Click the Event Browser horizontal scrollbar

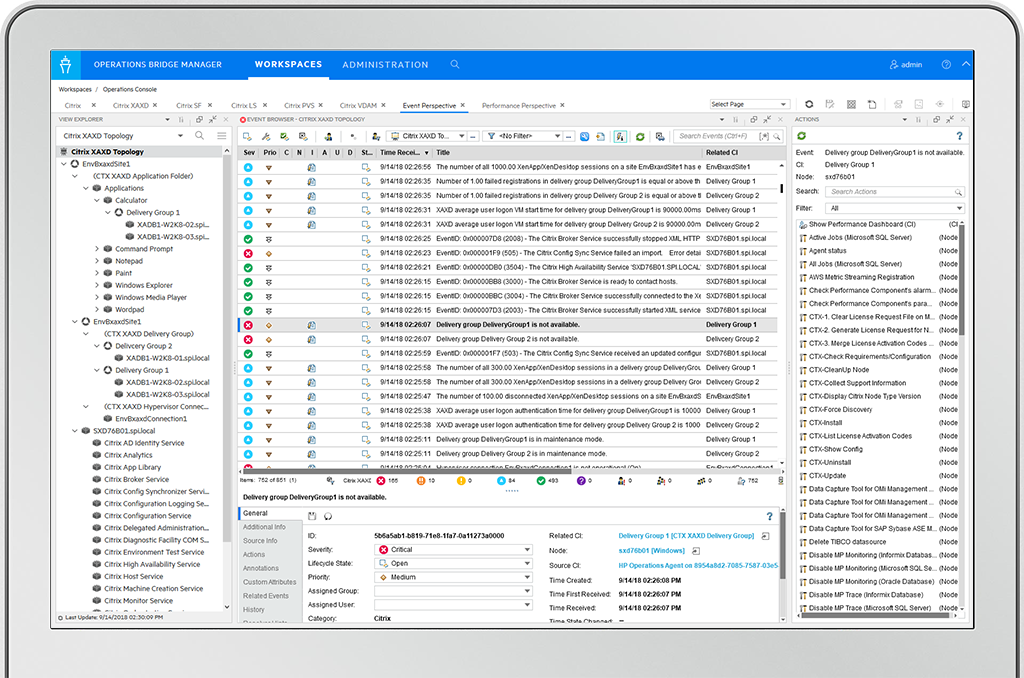coord(408,470)
